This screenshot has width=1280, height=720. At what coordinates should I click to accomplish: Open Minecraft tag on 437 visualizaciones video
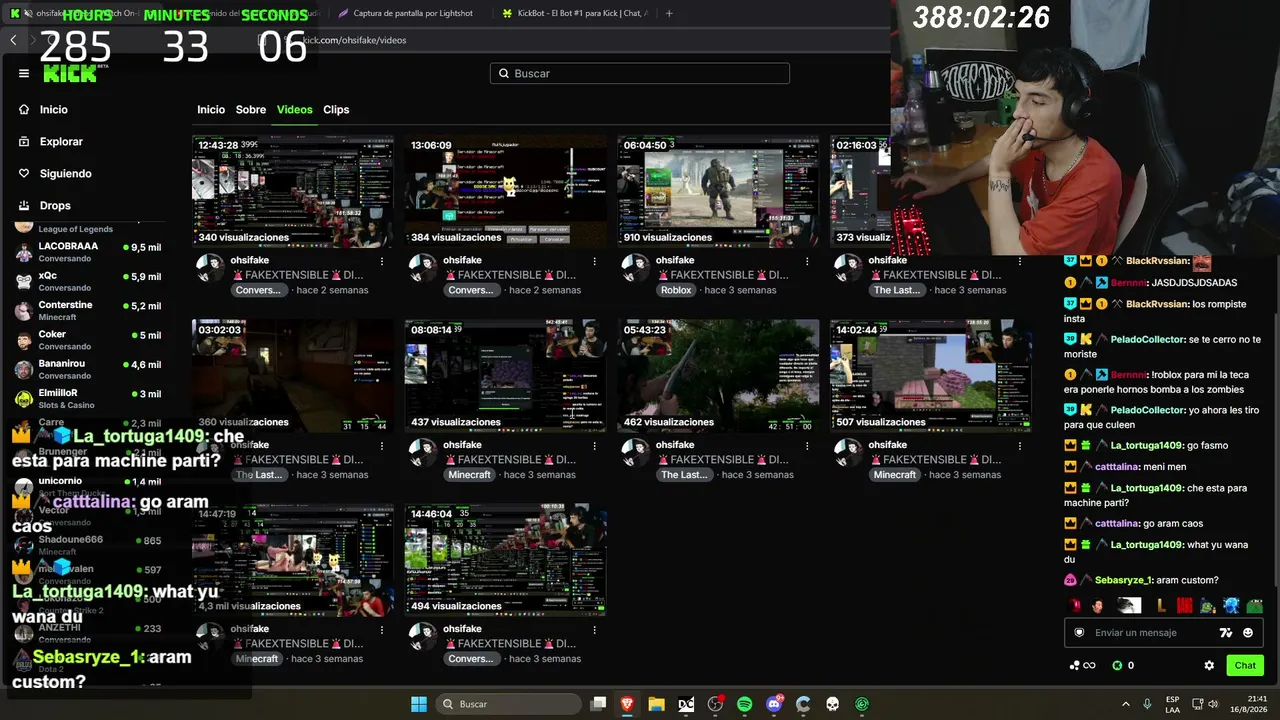[469, 475]
